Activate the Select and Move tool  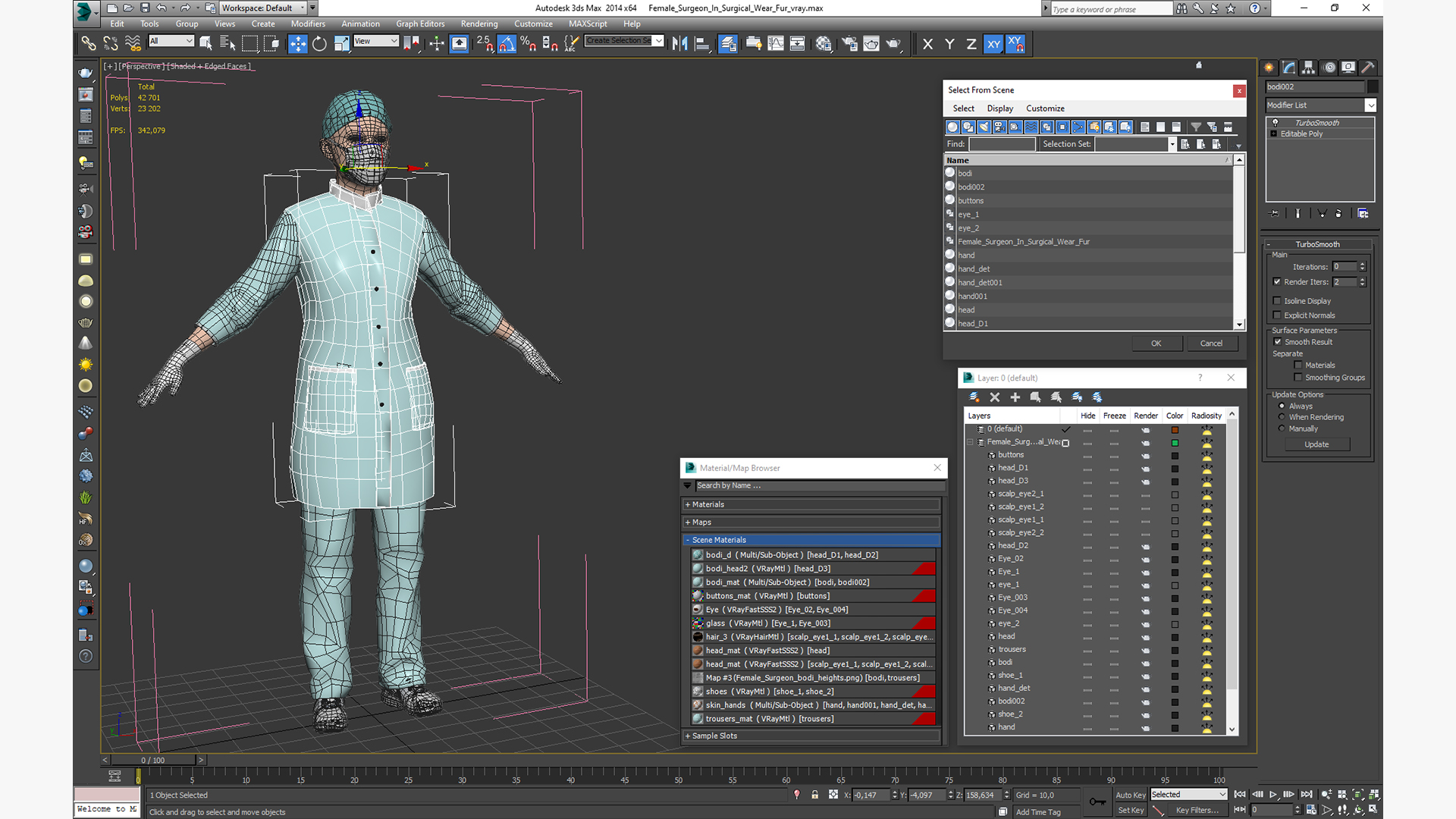point(298,44)
